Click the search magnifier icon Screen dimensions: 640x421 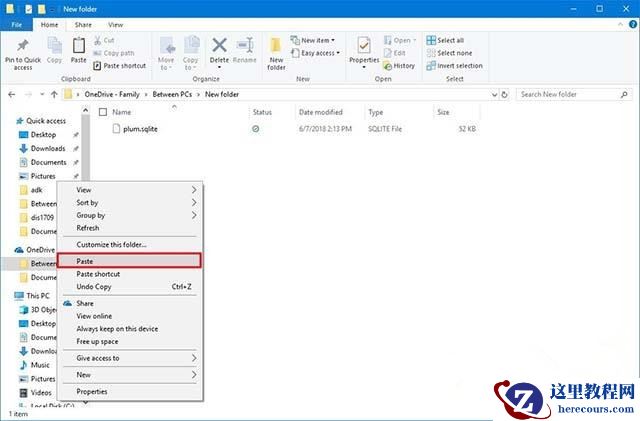[624, 94]
